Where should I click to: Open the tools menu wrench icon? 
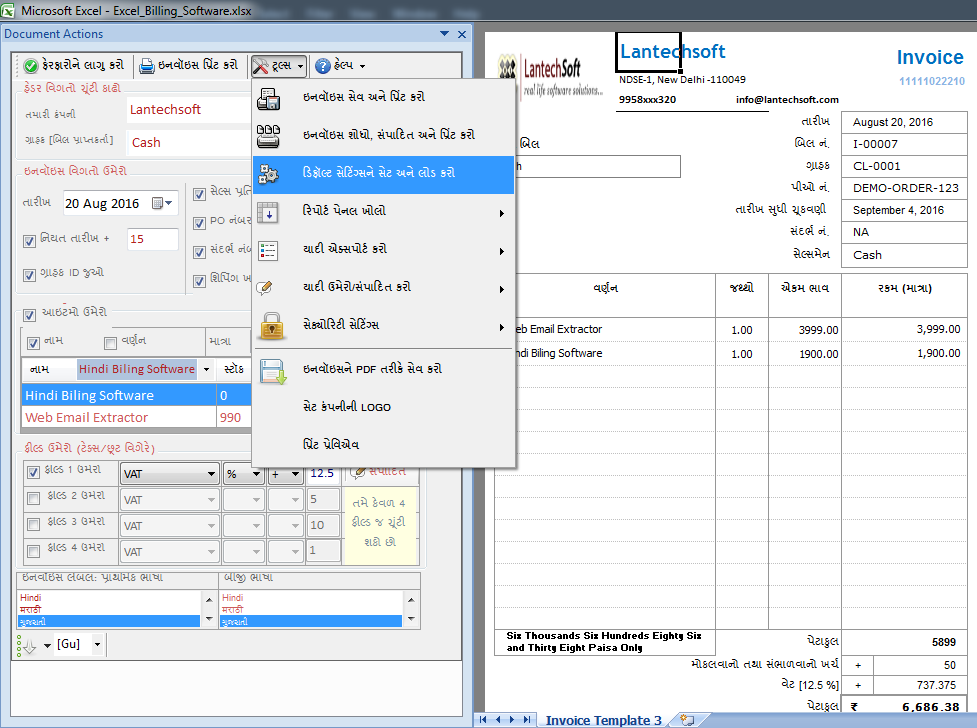pyautogui.click(x=260, y=65)
